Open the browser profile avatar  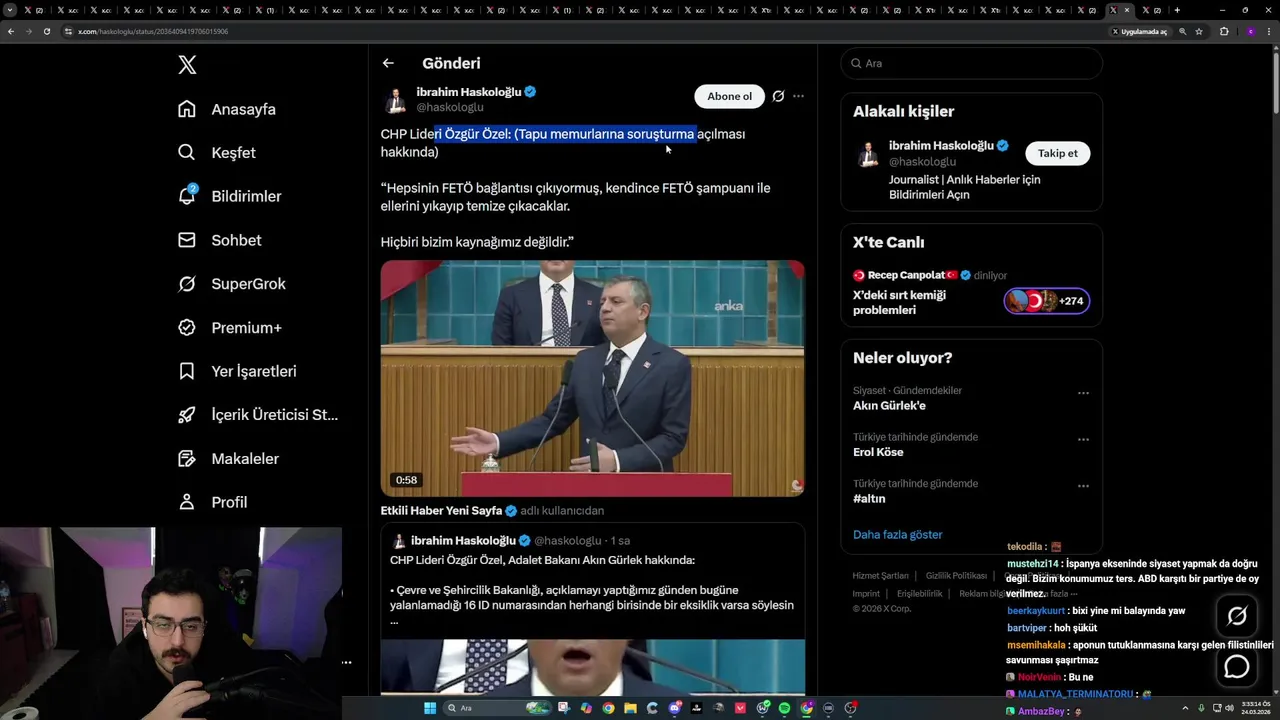click(x=1250, y=31)
